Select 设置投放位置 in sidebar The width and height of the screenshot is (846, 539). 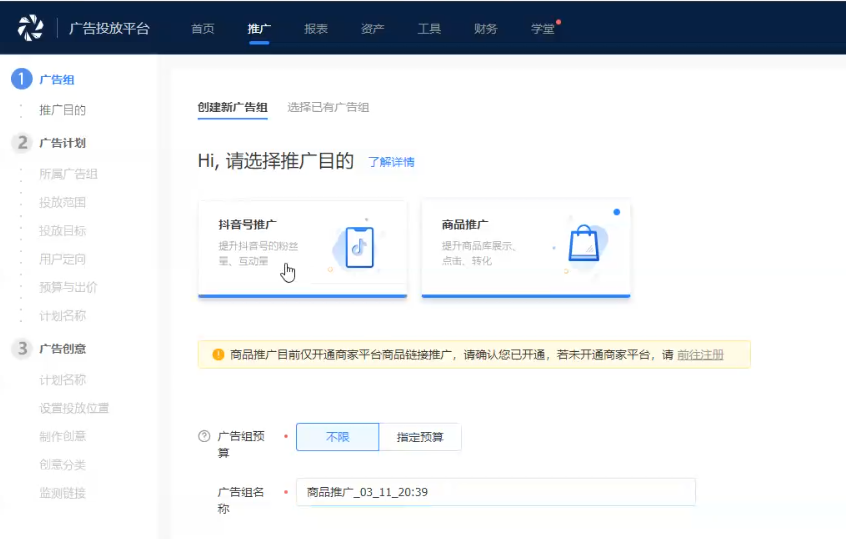point(74,408)
